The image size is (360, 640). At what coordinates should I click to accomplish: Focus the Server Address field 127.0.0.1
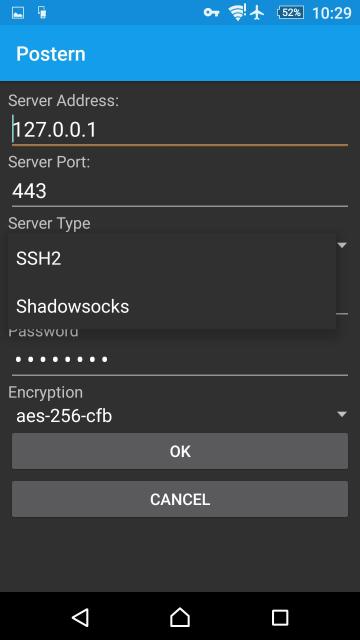[180, 130]
